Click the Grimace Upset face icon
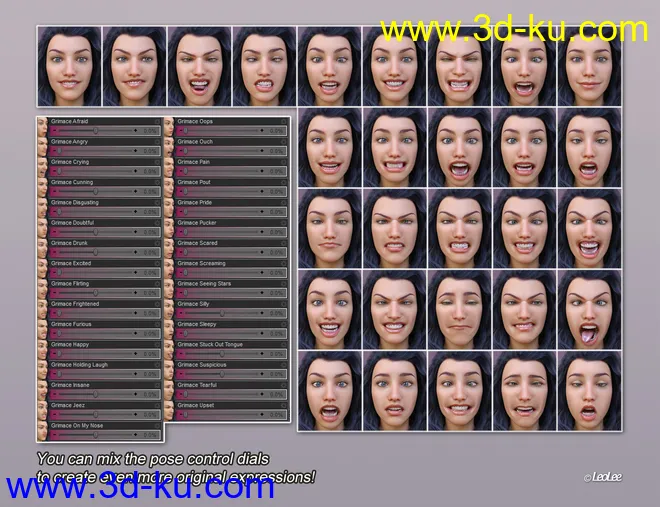 [169, 411]
